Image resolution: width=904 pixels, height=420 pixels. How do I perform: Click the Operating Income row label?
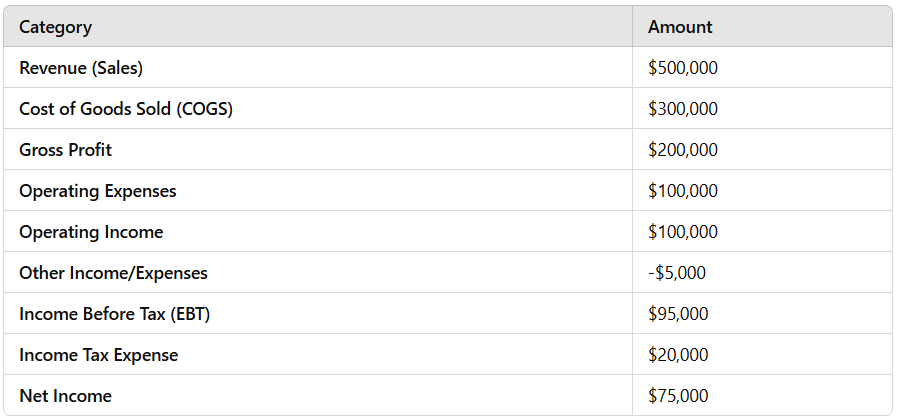(x=91, y=232)
